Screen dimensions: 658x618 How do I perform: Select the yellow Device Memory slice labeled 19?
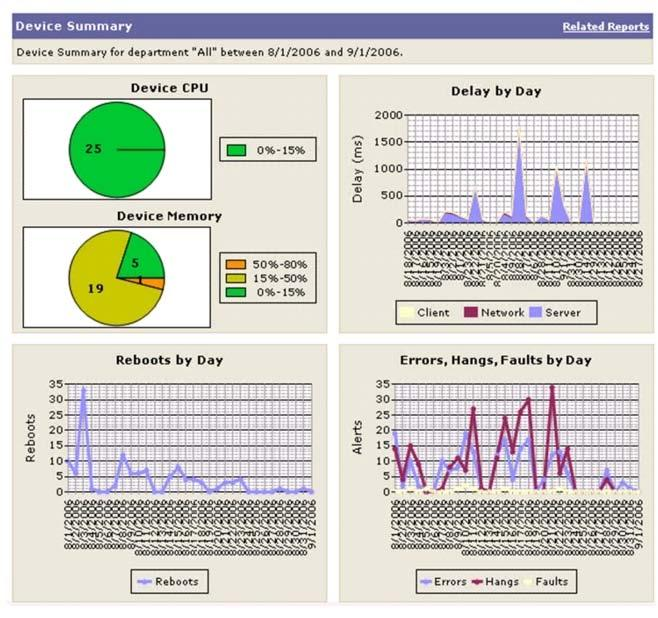point(95,290)
